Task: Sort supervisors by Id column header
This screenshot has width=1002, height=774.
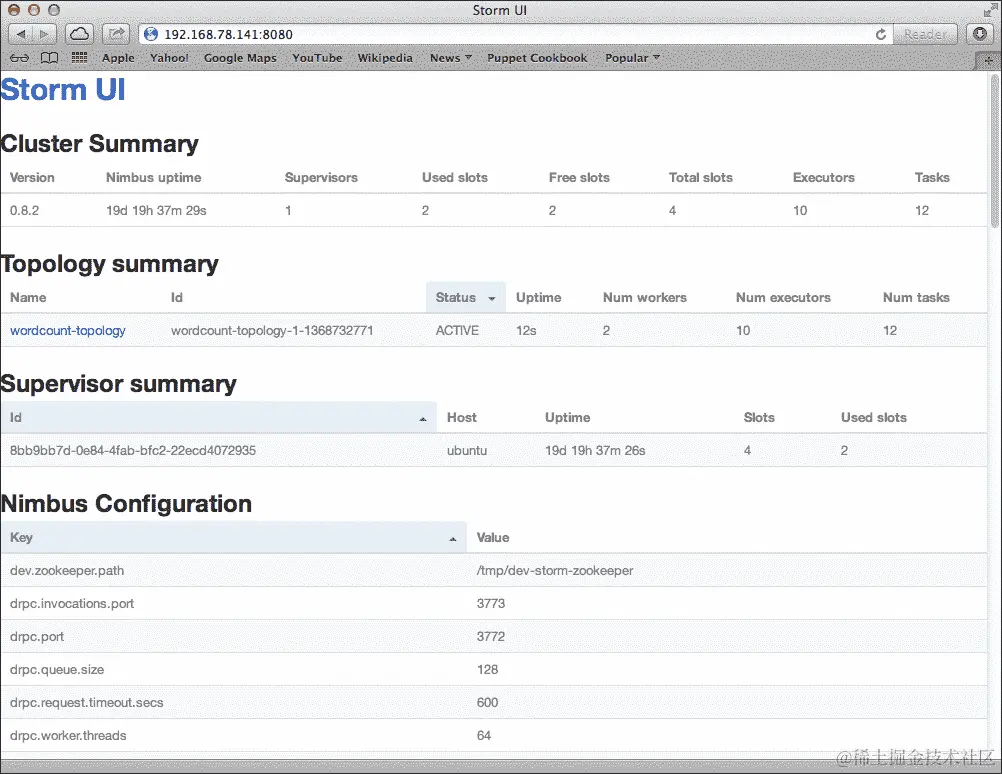Action: (219, 417)
